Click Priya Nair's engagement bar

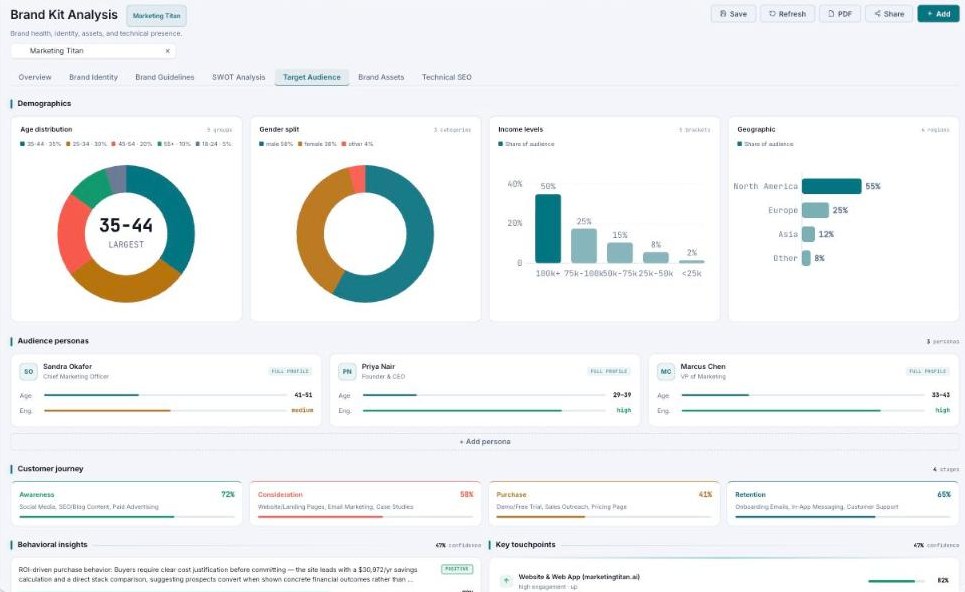(x=484, y=410)
